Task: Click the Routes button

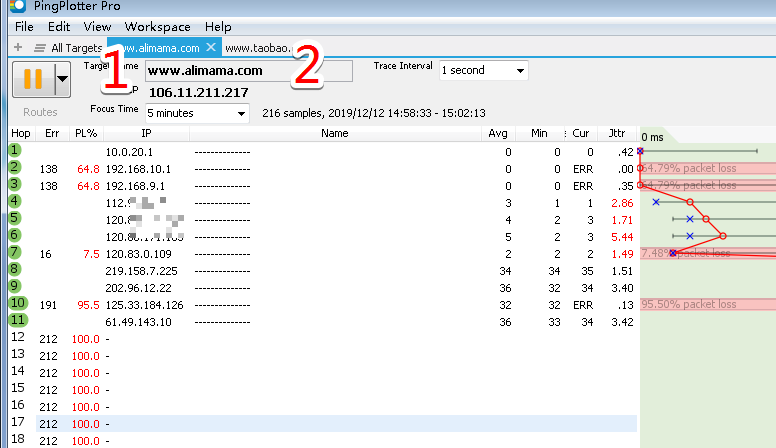Action: click(x=40, y=112)
